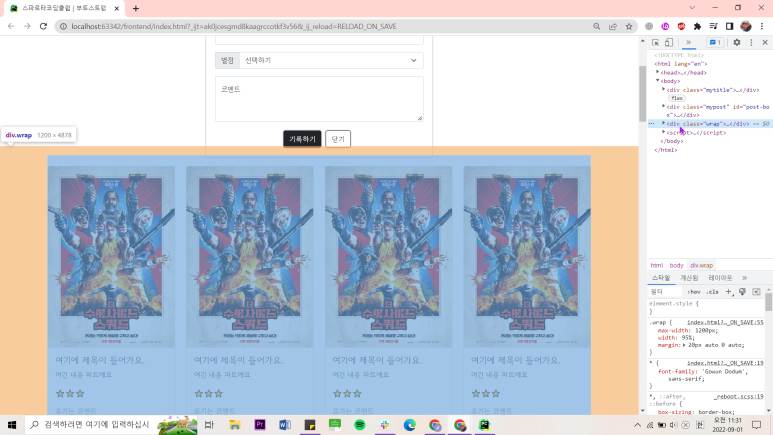
Task: Show more DevTools panels via double chevron
Action: 689,43
